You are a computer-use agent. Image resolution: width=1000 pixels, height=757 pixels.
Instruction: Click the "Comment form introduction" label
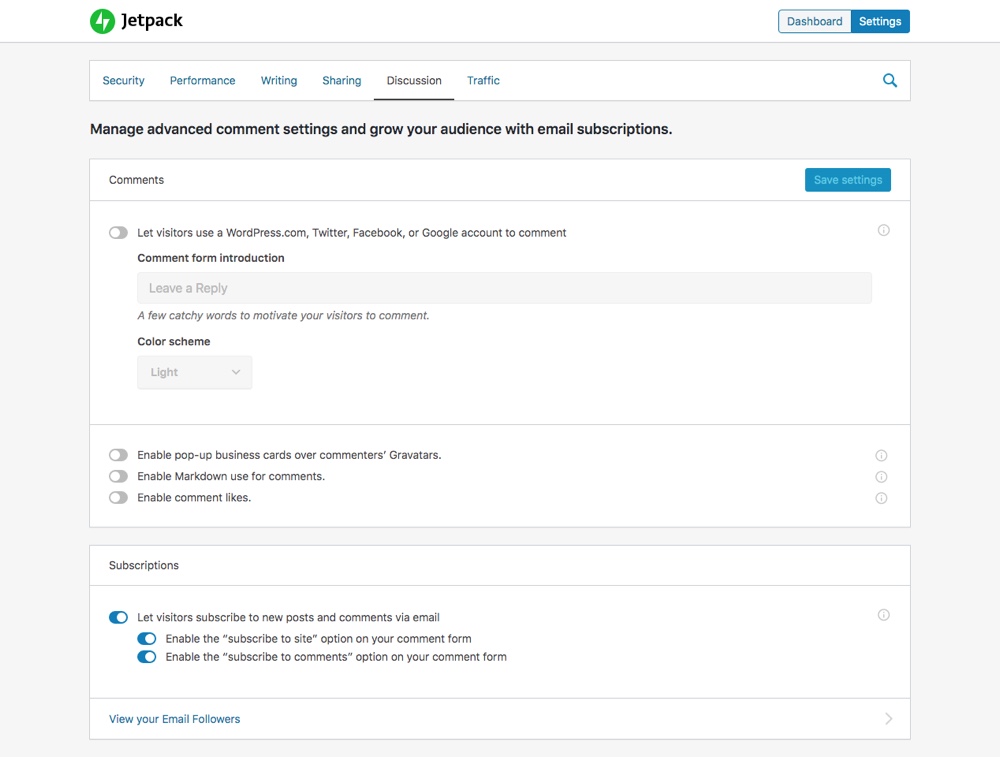(211, 258)
